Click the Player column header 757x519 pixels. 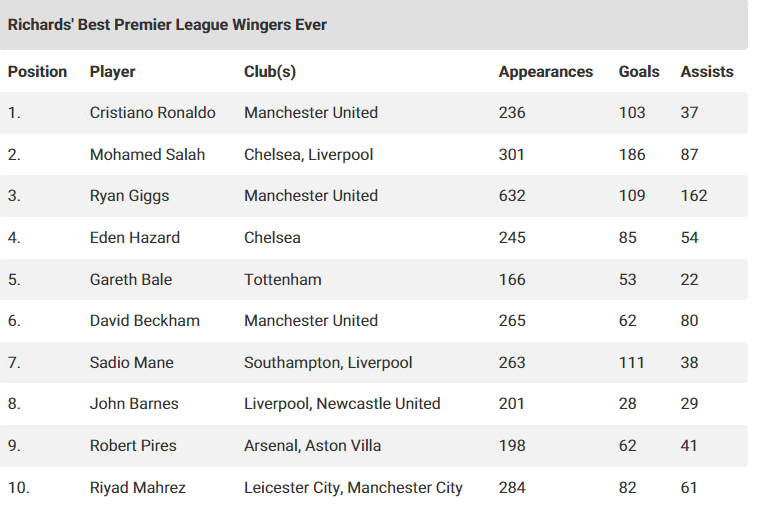click(x=112, y=71)
